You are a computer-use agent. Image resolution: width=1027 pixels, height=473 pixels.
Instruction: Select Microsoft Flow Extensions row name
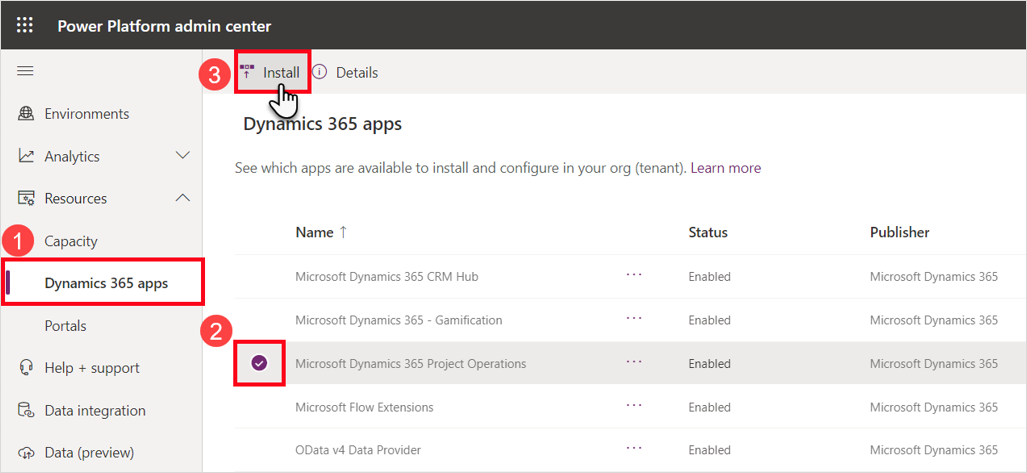point(364,407)
